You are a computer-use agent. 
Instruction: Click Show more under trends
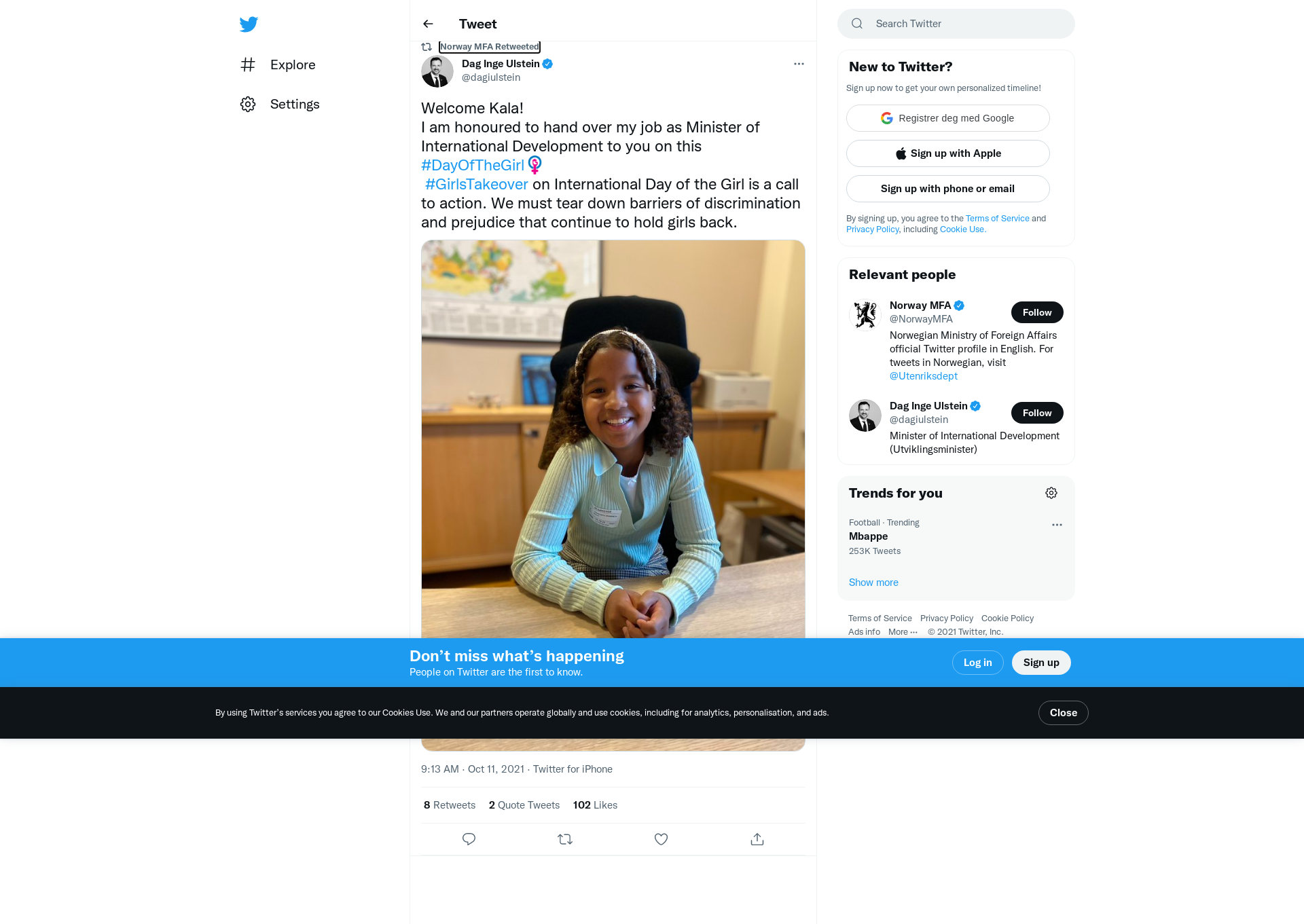tap(873, 583)
